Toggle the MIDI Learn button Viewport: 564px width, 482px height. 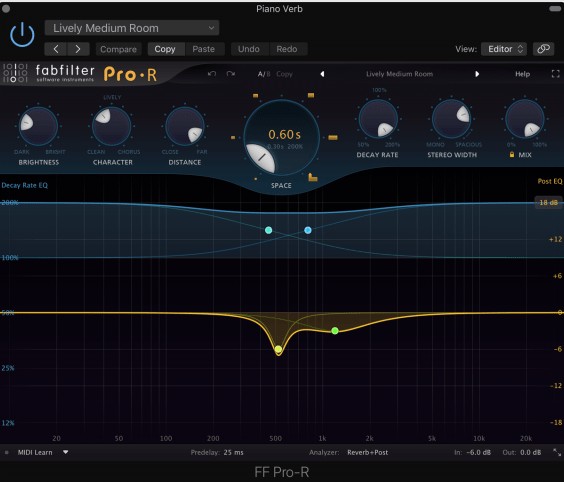pyautogui.click(x=35, y=453)
